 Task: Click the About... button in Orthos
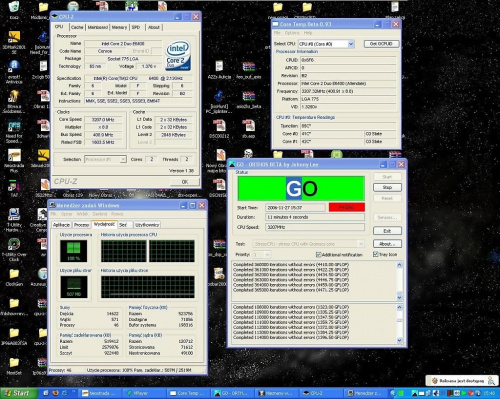pos(387,244)
